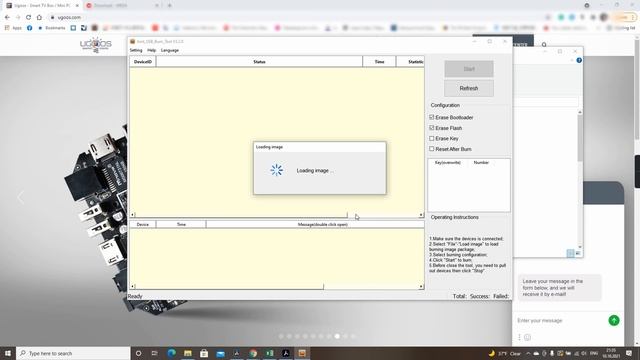Image resolution: width=640 pixels, height=360 pixels.
Task: Click the DeviceID column header
Action: (143, 62)
